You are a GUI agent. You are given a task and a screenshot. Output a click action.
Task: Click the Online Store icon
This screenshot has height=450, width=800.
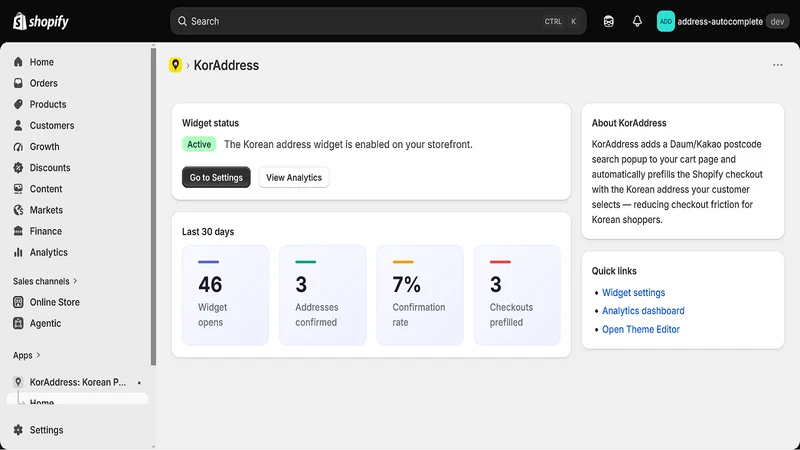18,302
